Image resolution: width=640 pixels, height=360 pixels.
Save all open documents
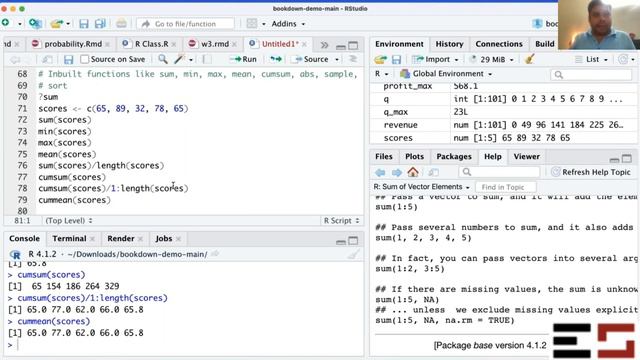pyautogui.click(x=100, y=24)
